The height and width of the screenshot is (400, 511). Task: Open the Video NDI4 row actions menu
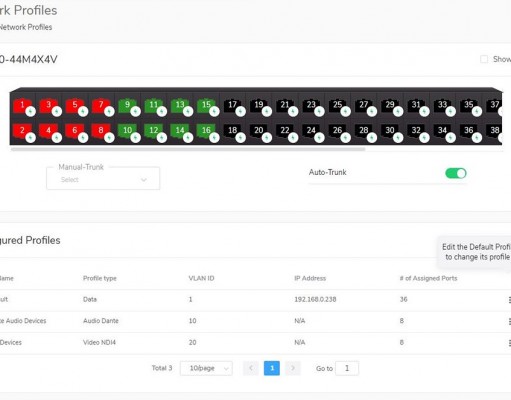[x=509, y=343]
